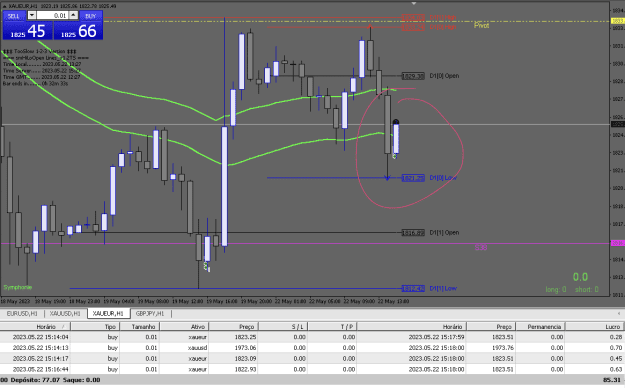
Task: Click the 1829.38 price tag on chart
Action: pyautogui.click(x=413, y=76)
